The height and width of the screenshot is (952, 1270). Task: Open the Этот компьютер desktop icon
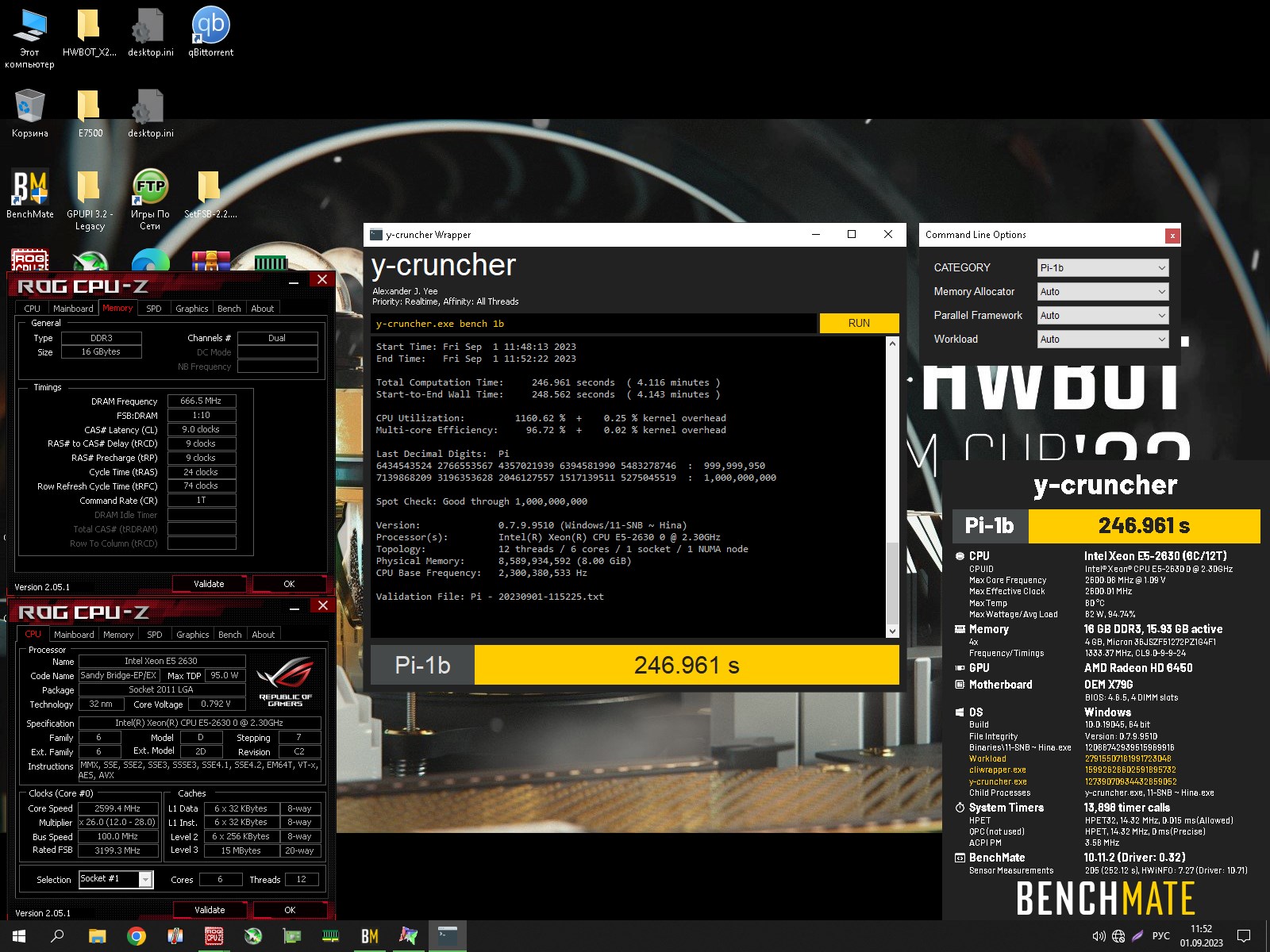pos(29,39)
